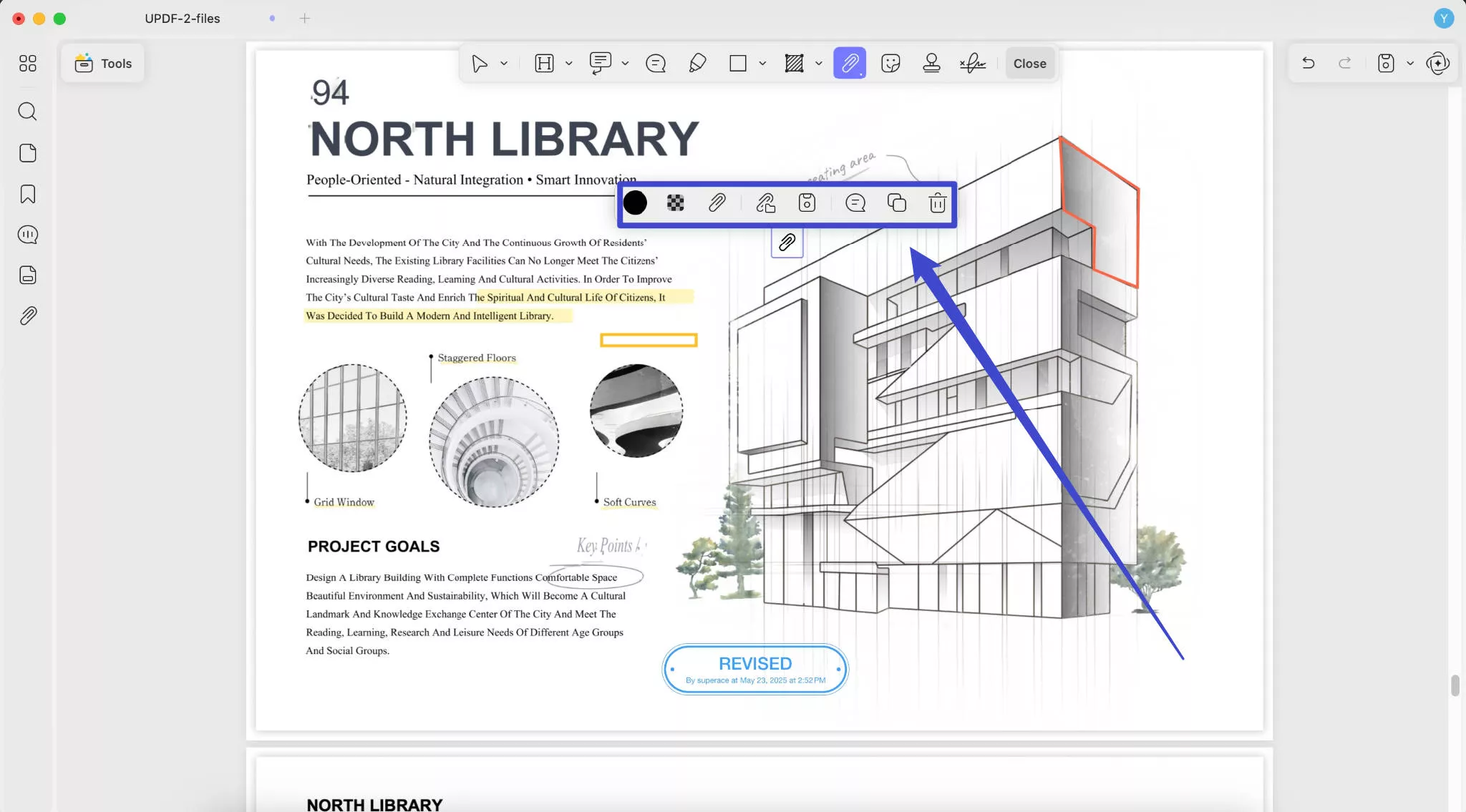Click the paperclip attachment on page
Screen dimensions: 1466x812
coord(787,243)
